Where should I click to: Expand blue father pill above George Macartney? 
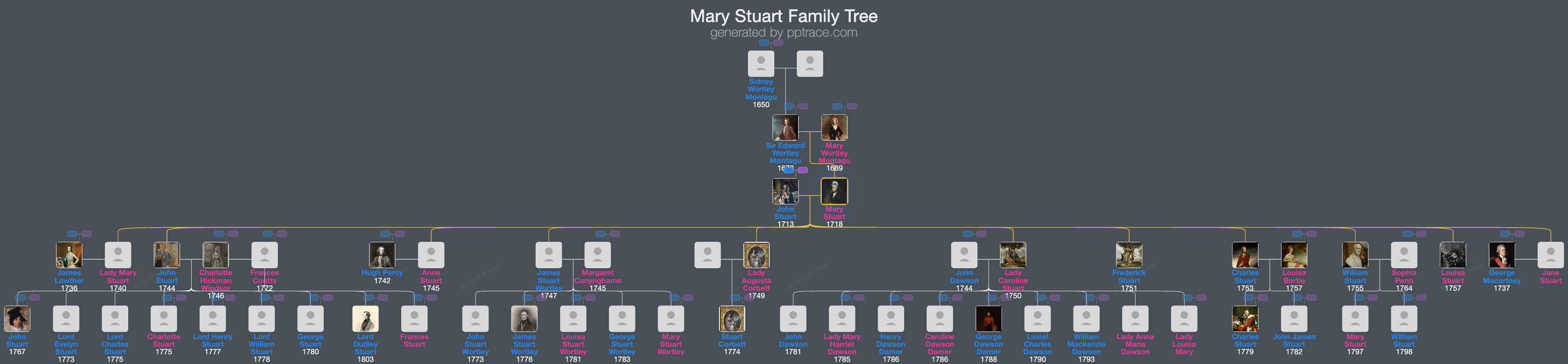1504,234
